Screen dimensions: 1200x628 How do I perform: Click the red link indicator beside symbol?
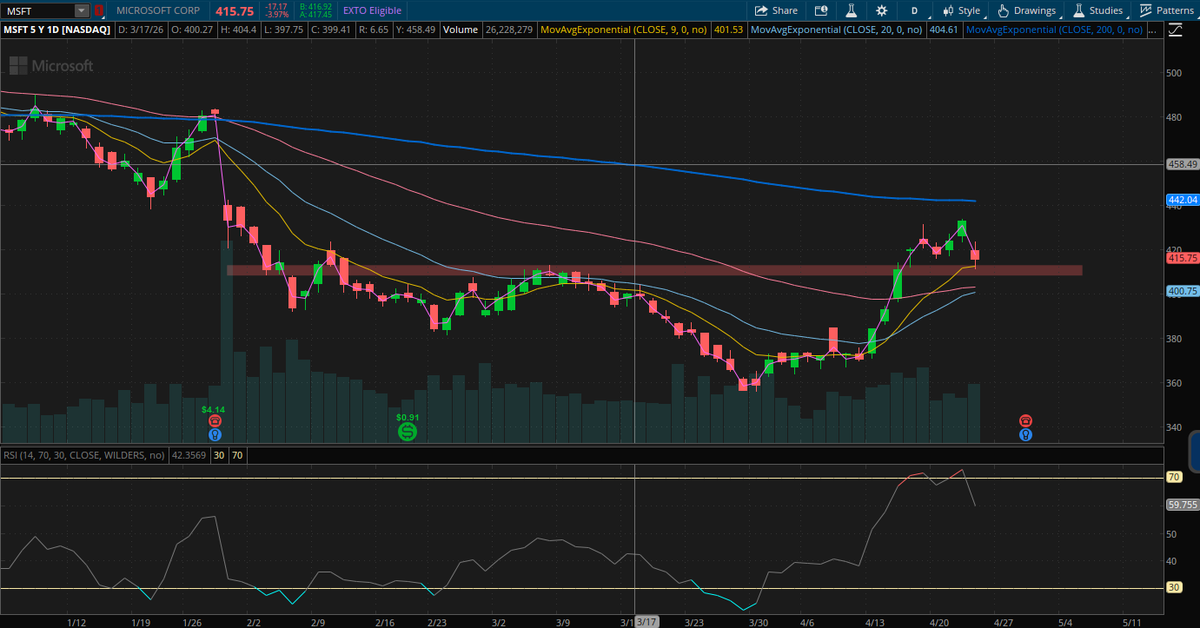tap(98, 10)
